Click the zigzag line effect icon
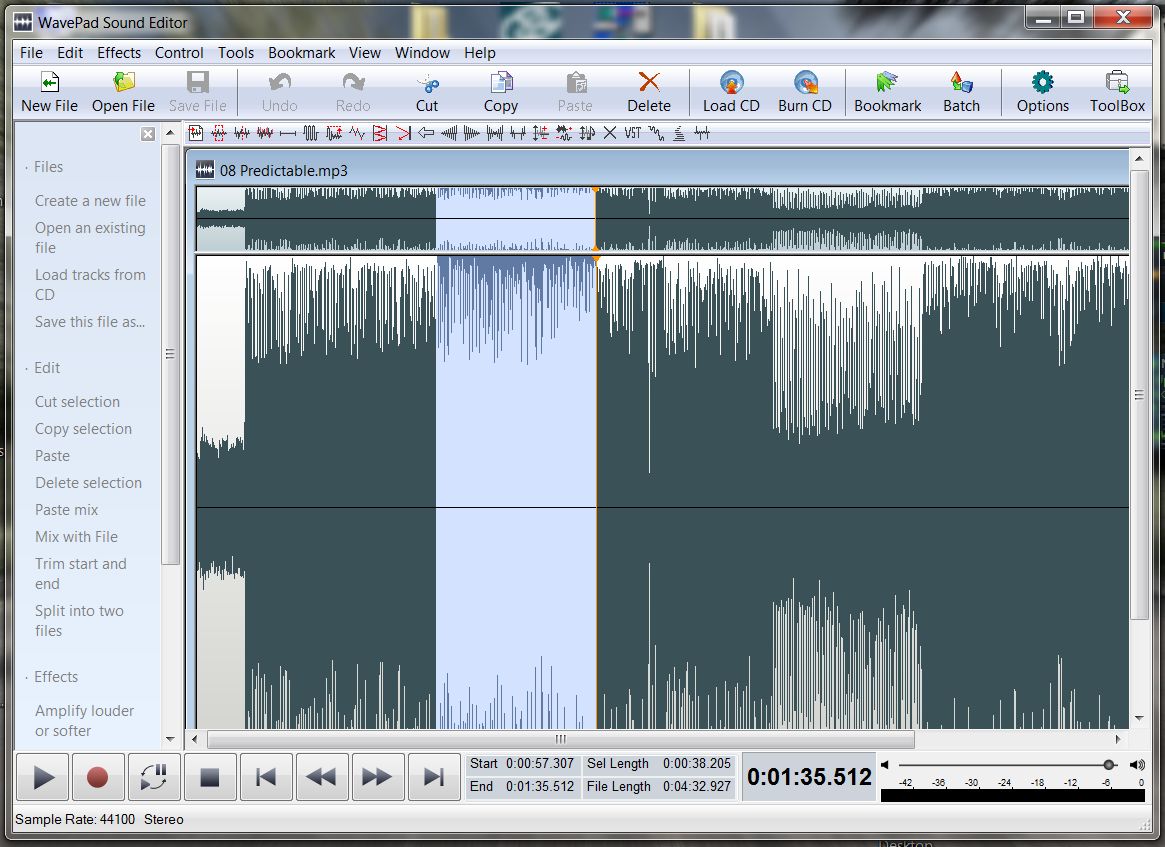The width and height of the screenshot is (1165, 847). 357,133
